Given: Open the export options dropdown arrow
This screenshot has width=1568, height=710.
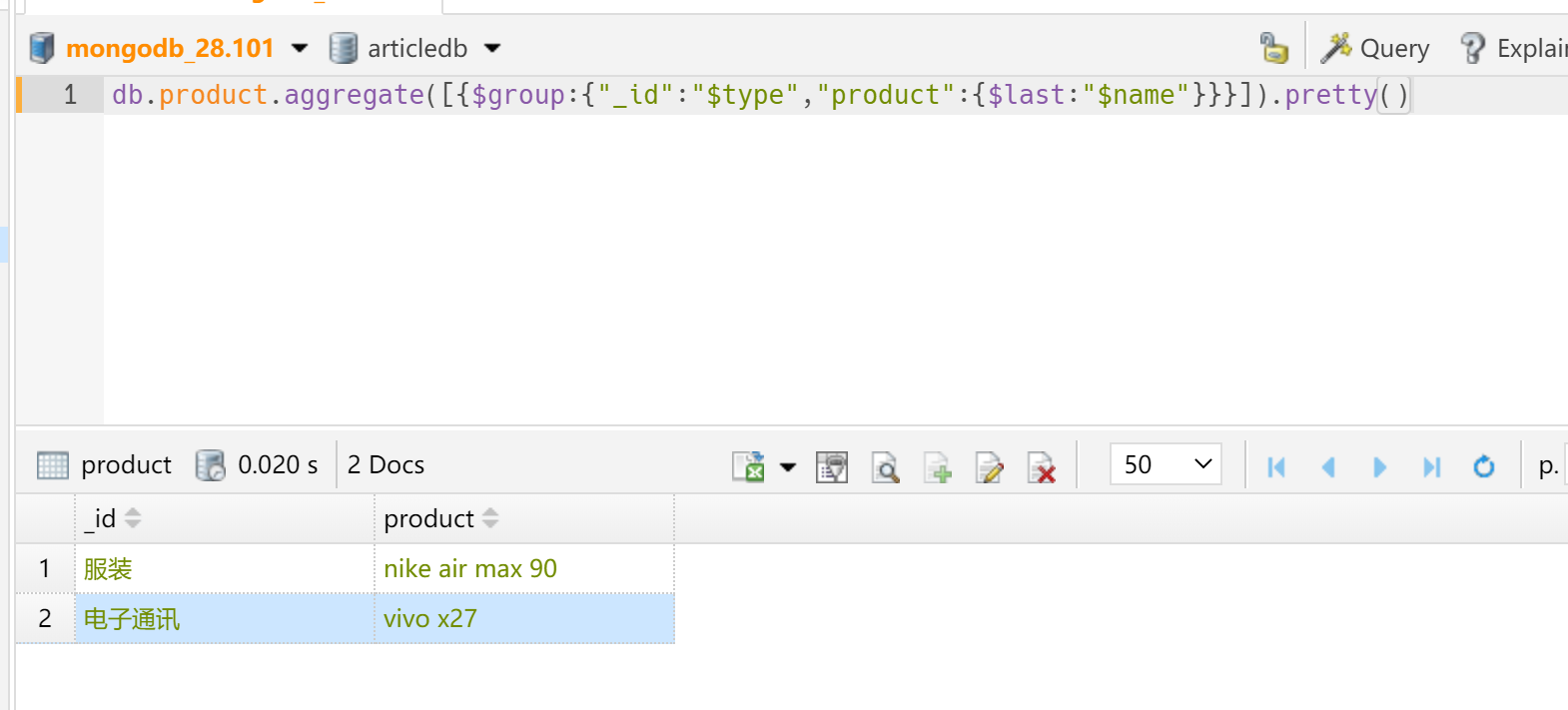Looking at the screenshot, I should point(788,466).
